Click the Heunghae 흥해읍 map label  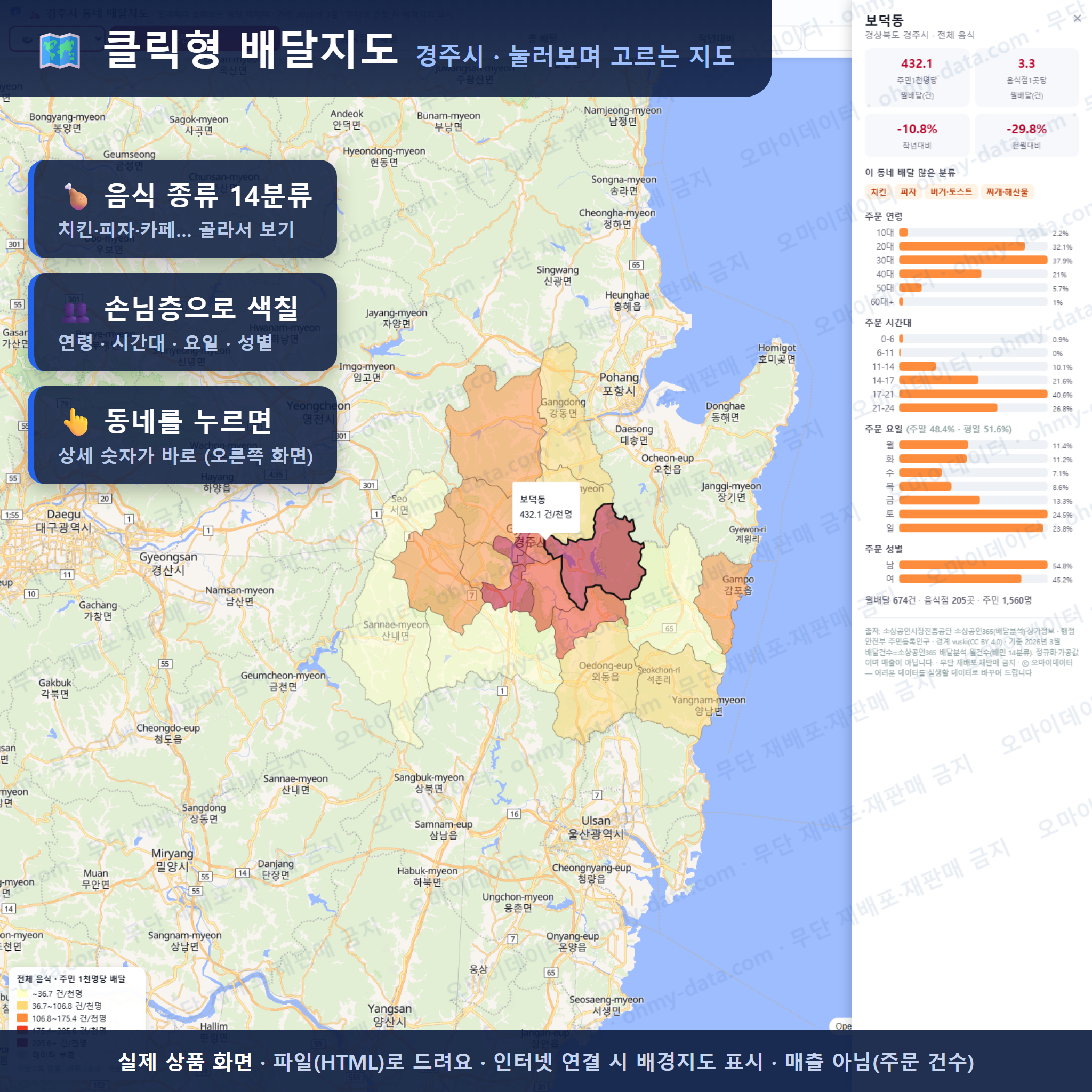click(627, 301)
